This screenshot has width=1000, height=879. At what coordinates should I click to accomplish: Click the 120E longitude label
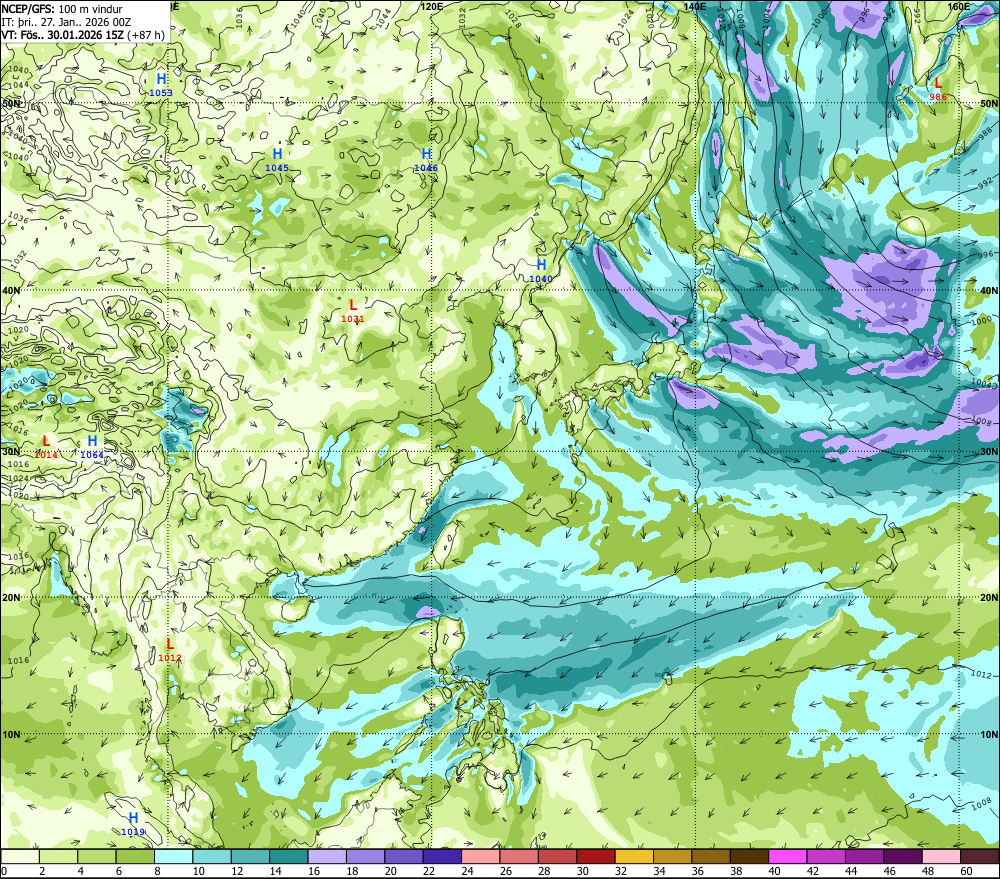tap(432, 6)
